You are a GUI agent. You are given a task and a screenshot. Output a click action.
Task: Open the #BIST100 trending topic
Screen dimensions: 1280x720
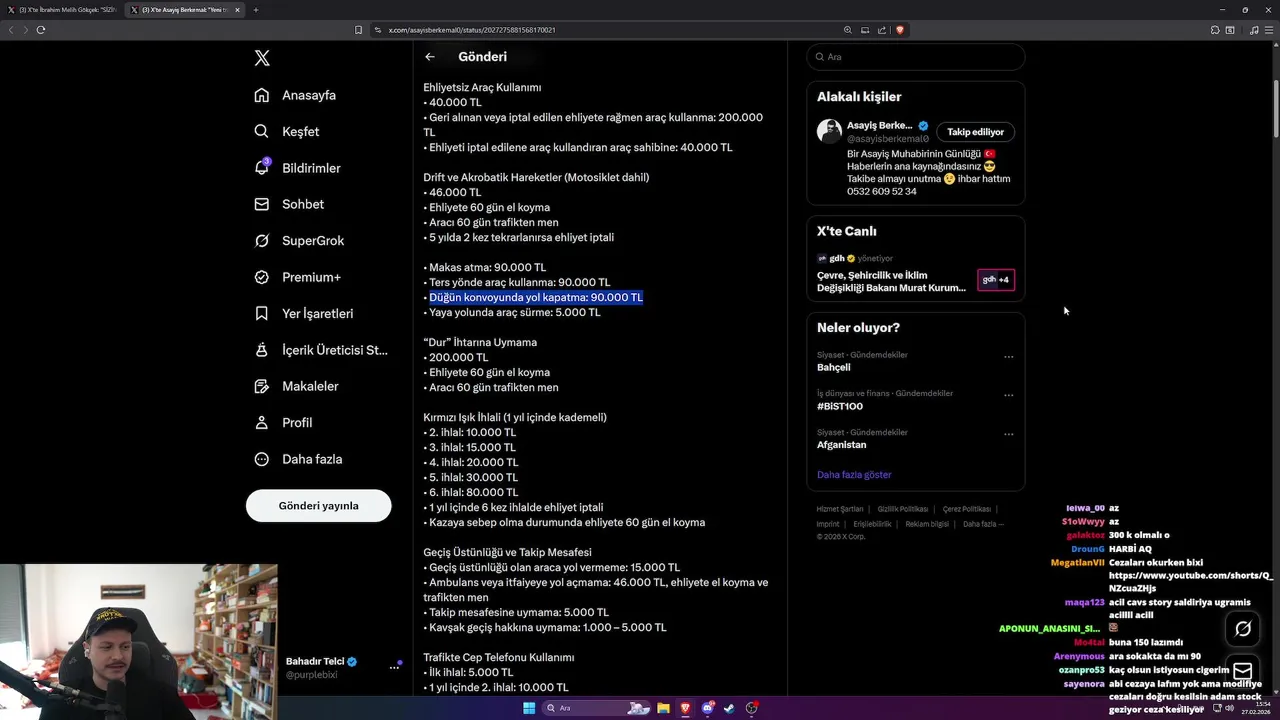(x=839, y=406)
